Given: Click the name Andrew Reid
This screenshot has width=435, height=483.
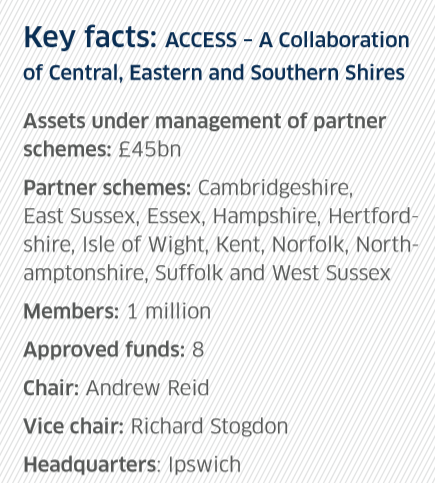Looking at the screenshot, I should click(x=148, y=388).
